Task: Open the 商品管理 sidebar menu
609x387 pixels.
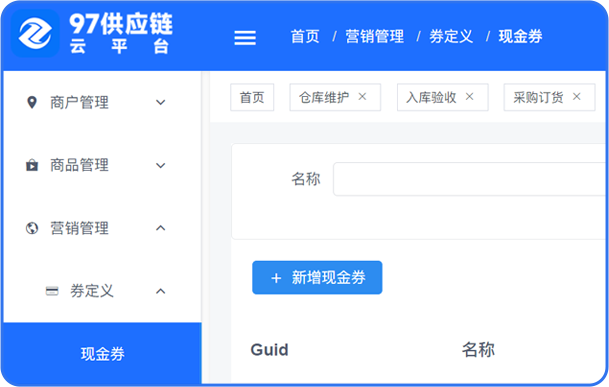Action: [x=103, y=165]
